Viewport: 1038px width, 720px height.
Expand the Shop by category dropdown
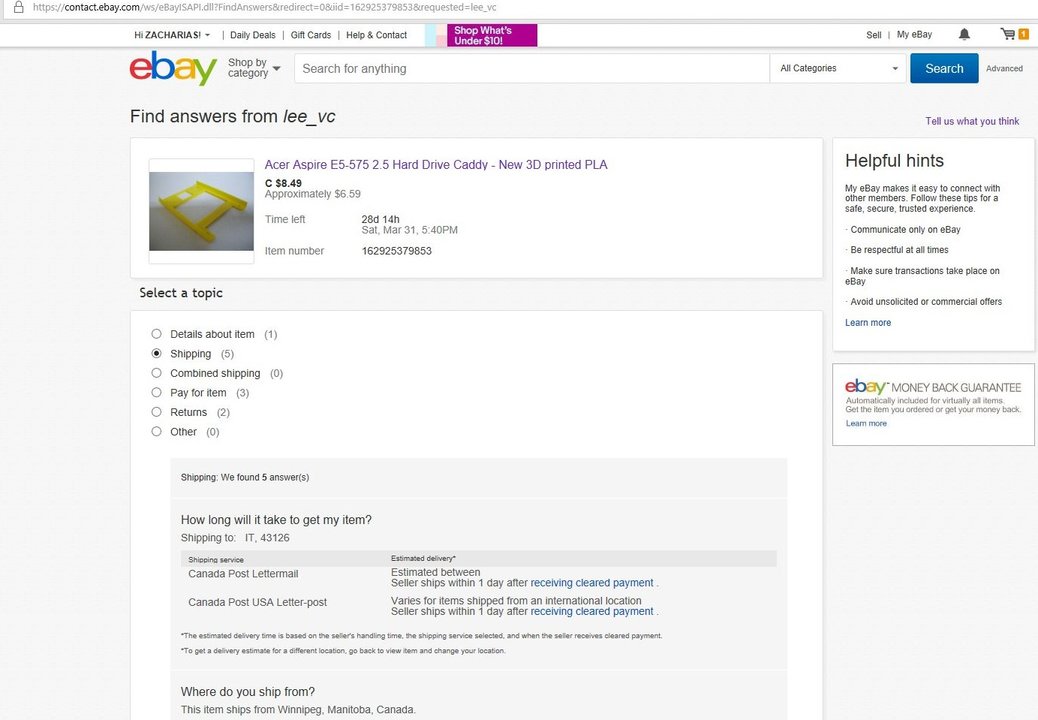(x=254, y=68)
